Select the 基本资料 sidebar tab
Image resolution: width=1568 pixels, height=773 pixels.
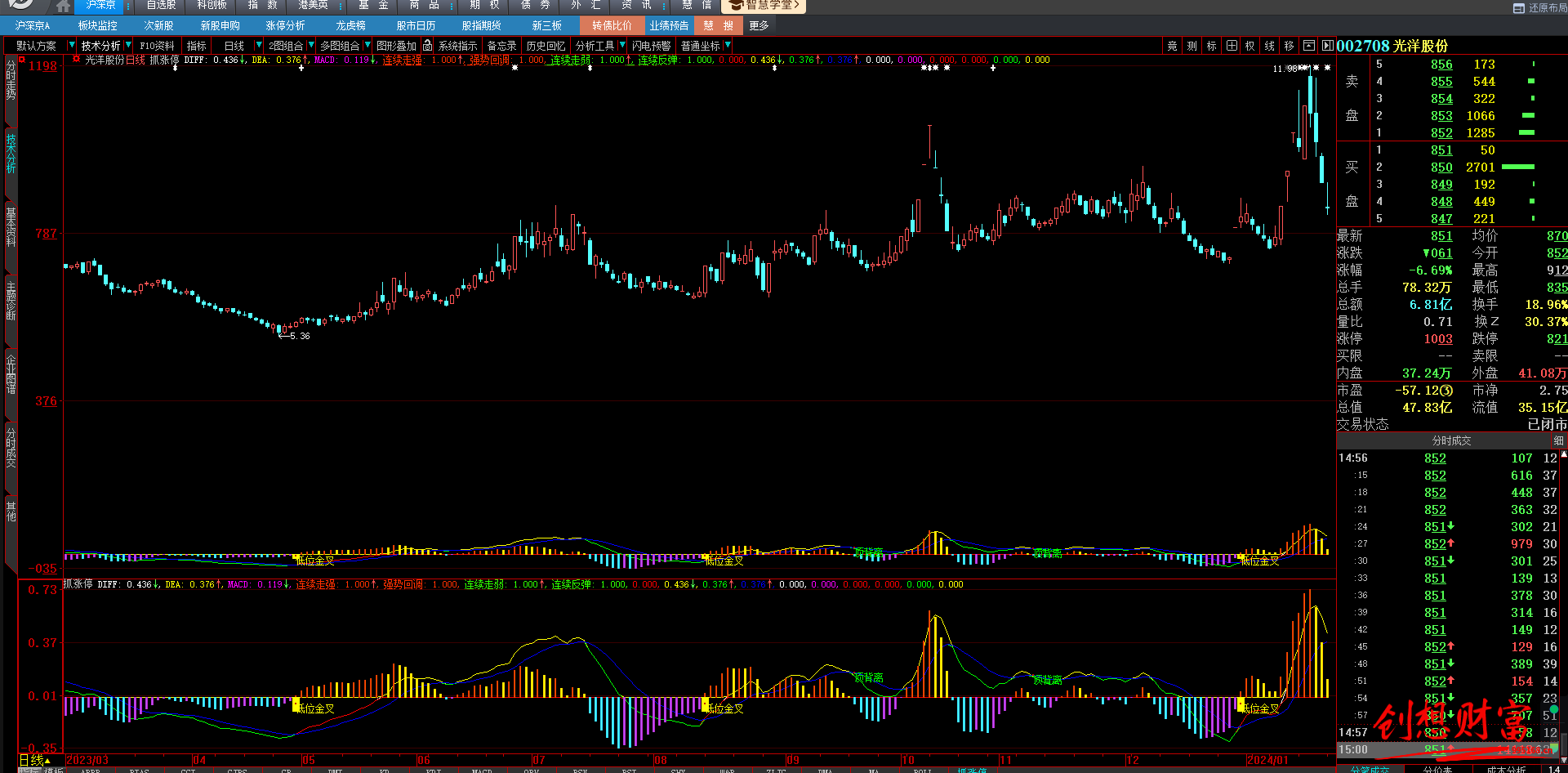(11, 227)
